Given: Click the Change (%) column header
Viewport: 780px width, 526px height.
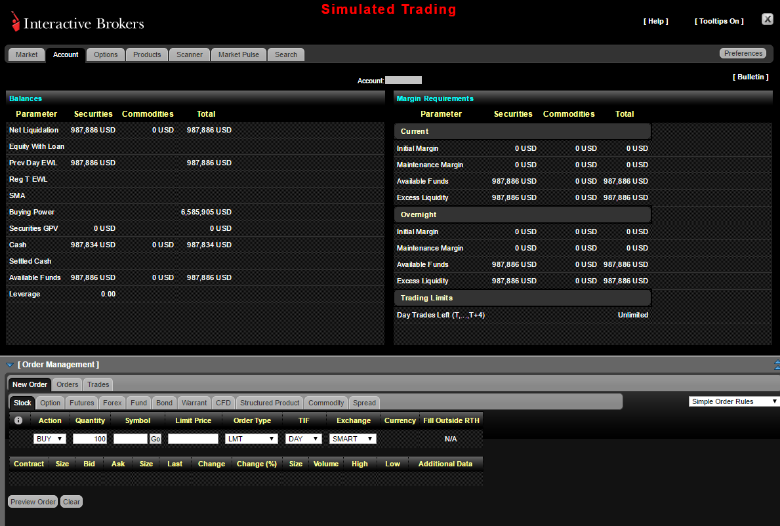Looking at the screenshot, I should (x=257, y=464).
